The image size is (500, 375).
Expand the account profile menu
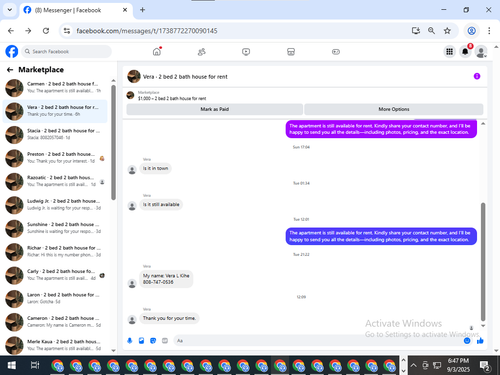coord(481,52)
